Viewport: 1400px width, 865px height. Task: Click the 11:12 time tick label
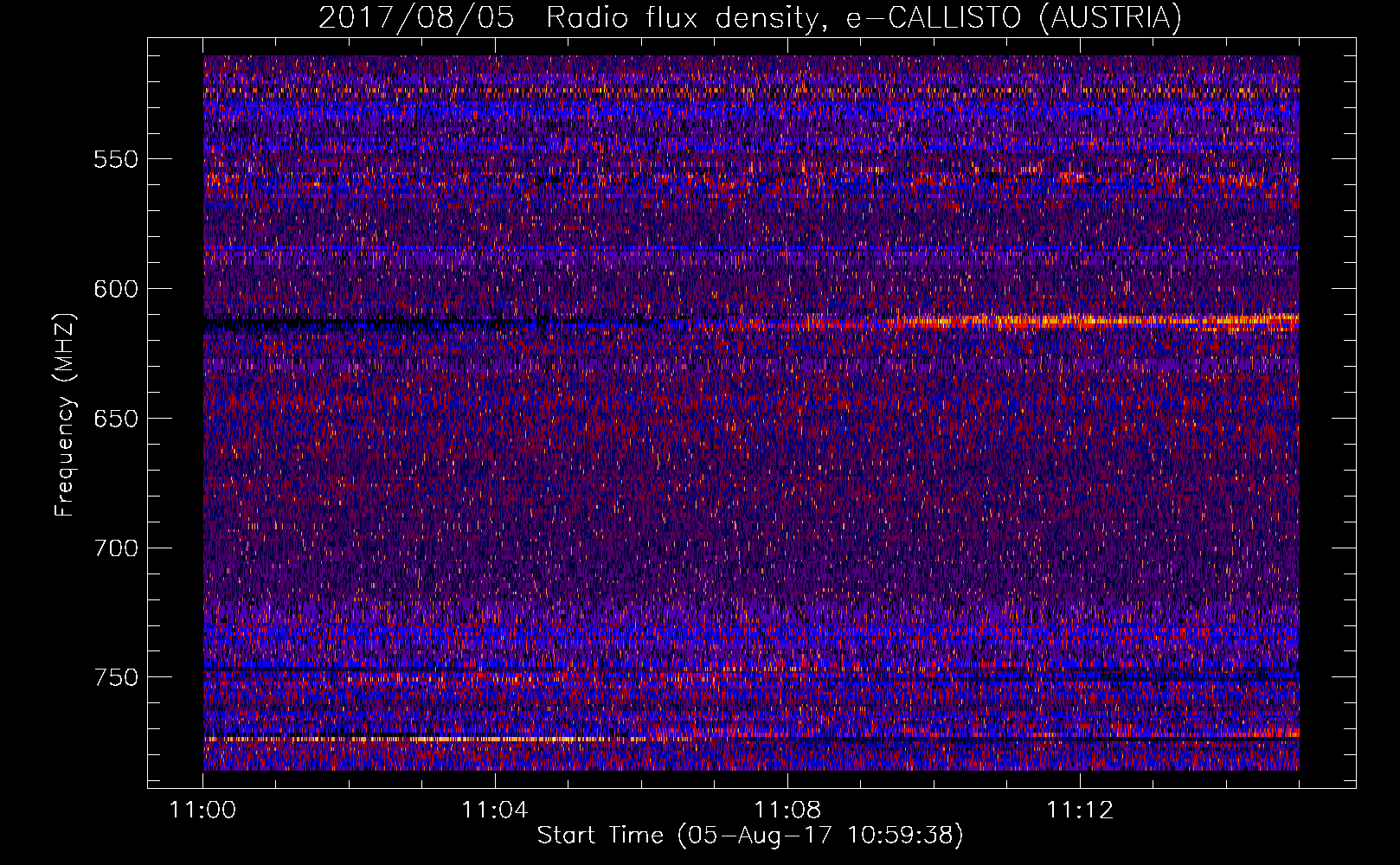pos(1080,811)
